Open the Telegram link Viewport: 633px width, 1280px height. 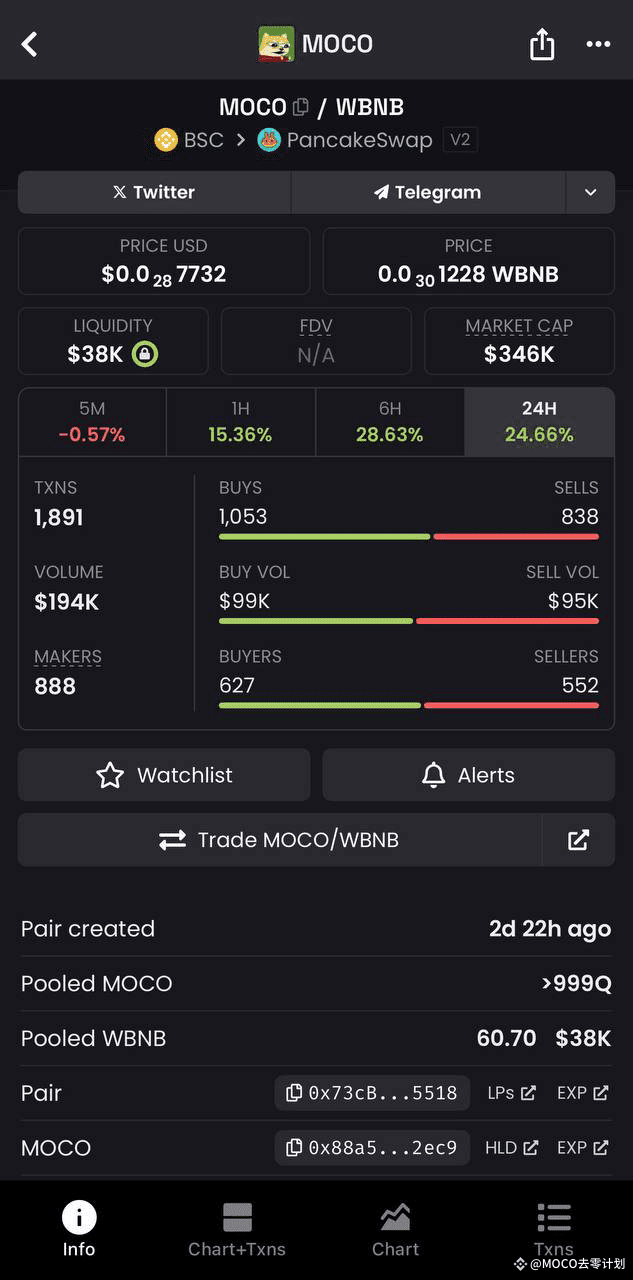click(427, 192)
